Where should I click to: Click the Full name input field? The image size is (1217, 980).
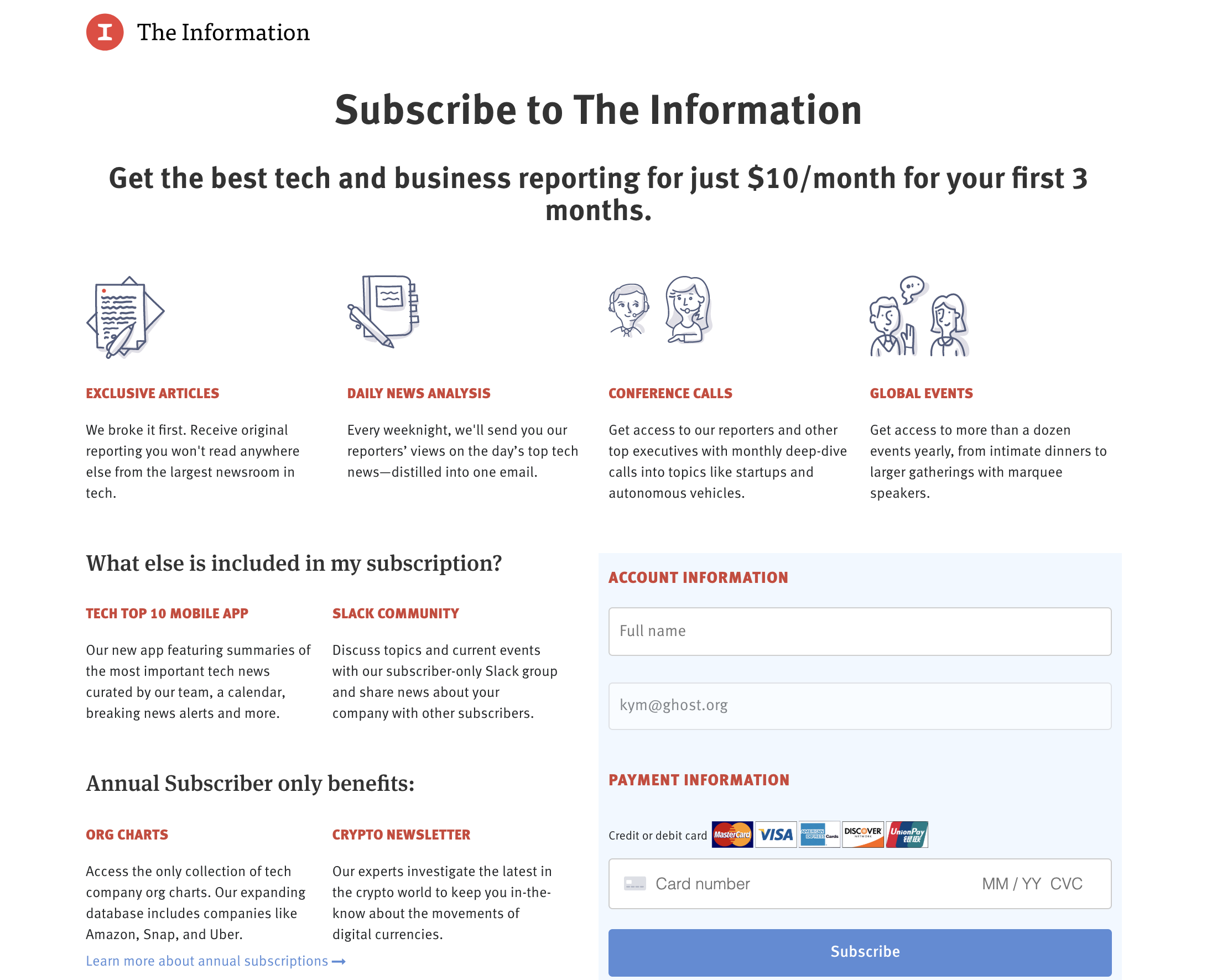[860, 631]
